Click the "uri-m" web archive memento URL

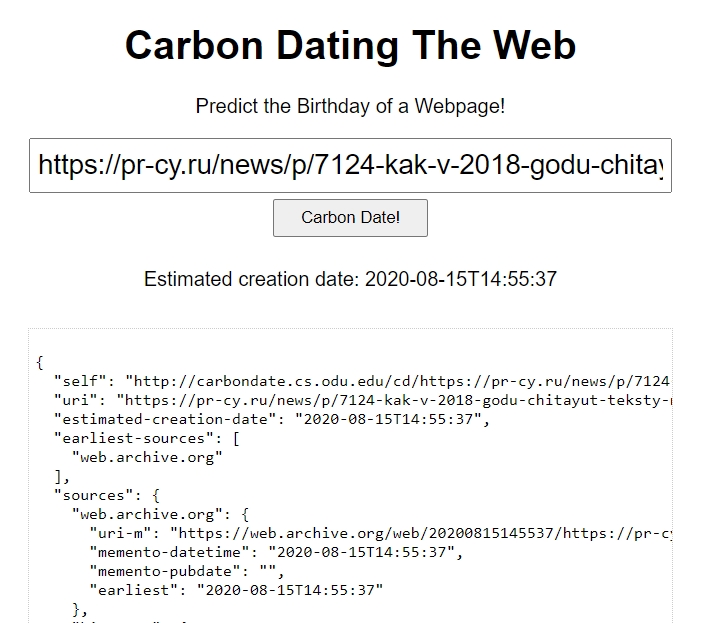pos(420,533)
